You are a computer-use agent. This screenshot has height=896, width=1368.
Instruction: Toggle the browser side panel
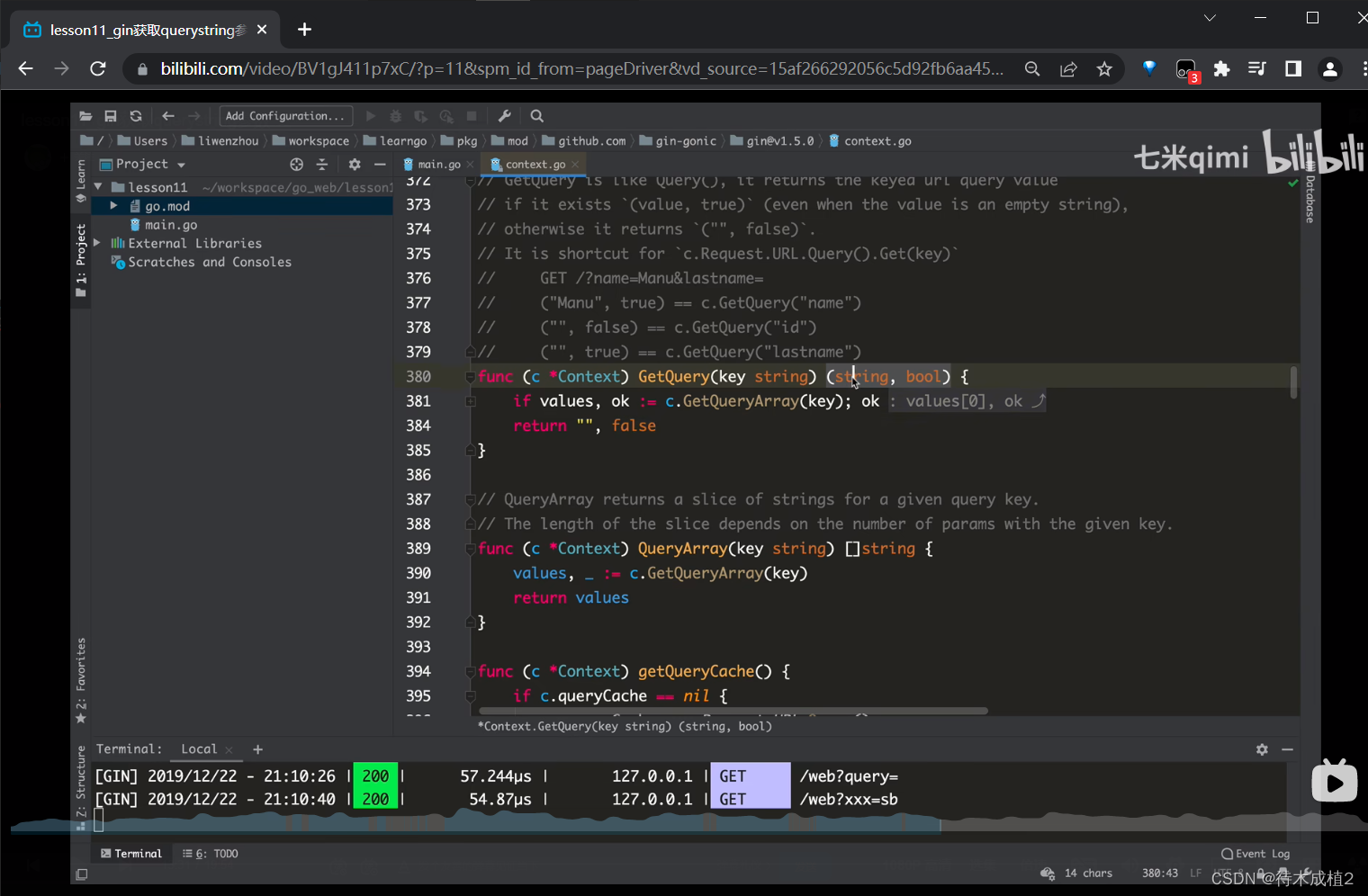(1293, 69)
